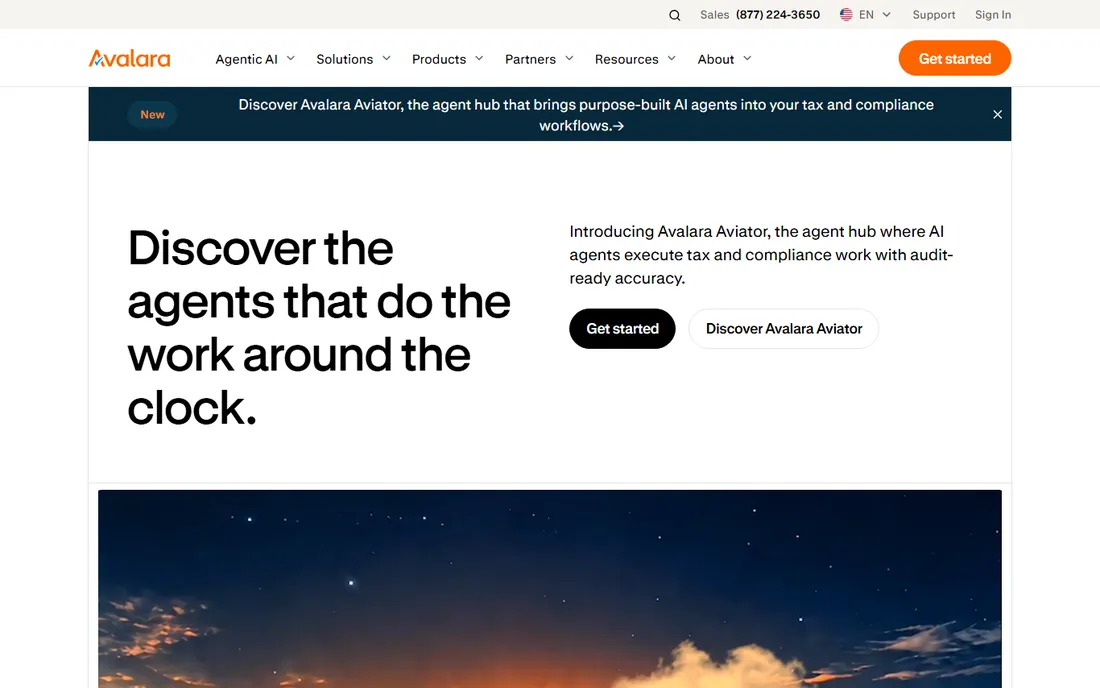Click the 'Introducing Avalara Aviator' paragraph

761,255
